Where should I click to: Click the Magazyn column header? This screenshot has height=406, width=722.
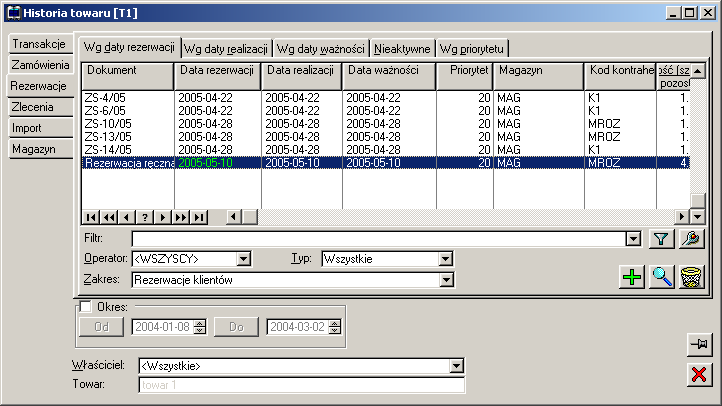539,76
